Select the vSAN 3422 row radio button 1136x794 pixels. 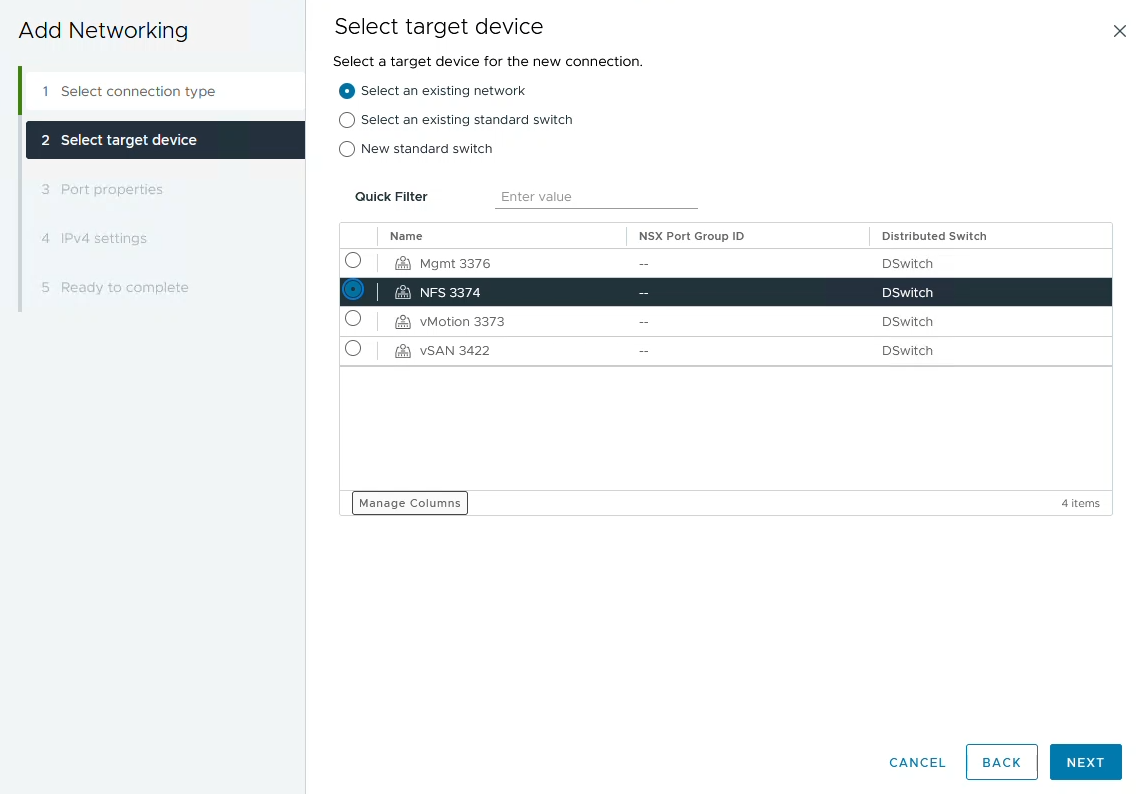pyautogui.click(x=353, y=349)
